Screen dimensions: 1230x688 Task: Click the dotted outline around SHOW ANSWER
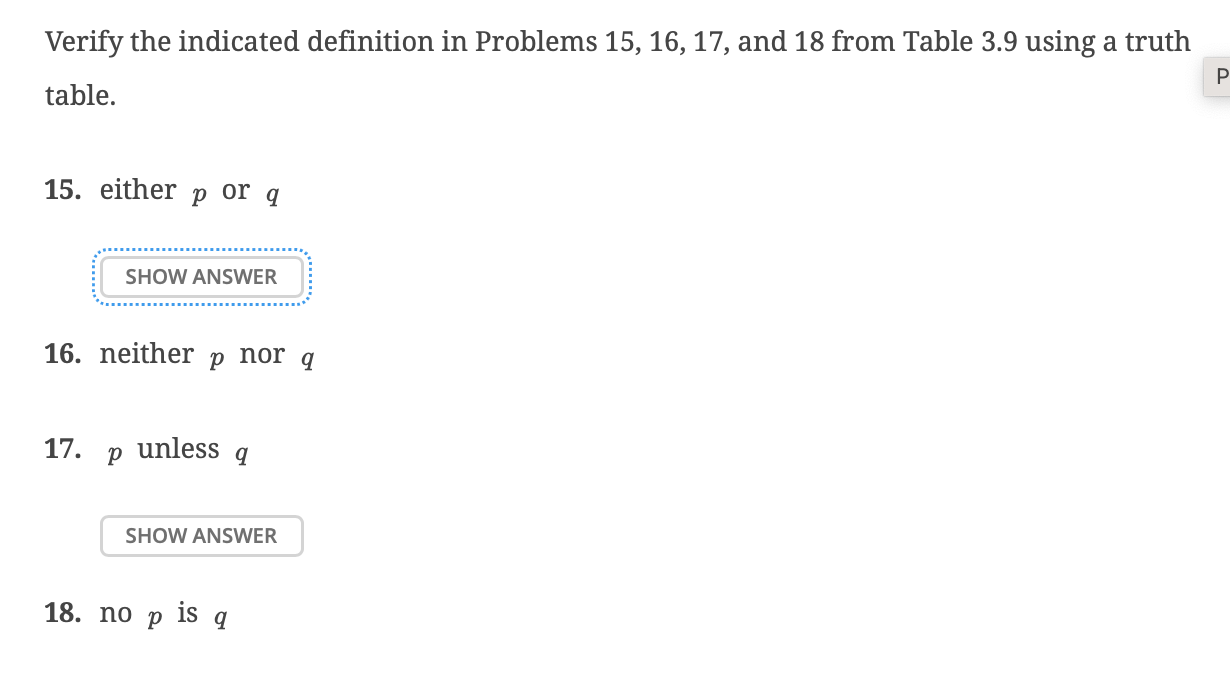pyautogui.click(x=201, y=251)
